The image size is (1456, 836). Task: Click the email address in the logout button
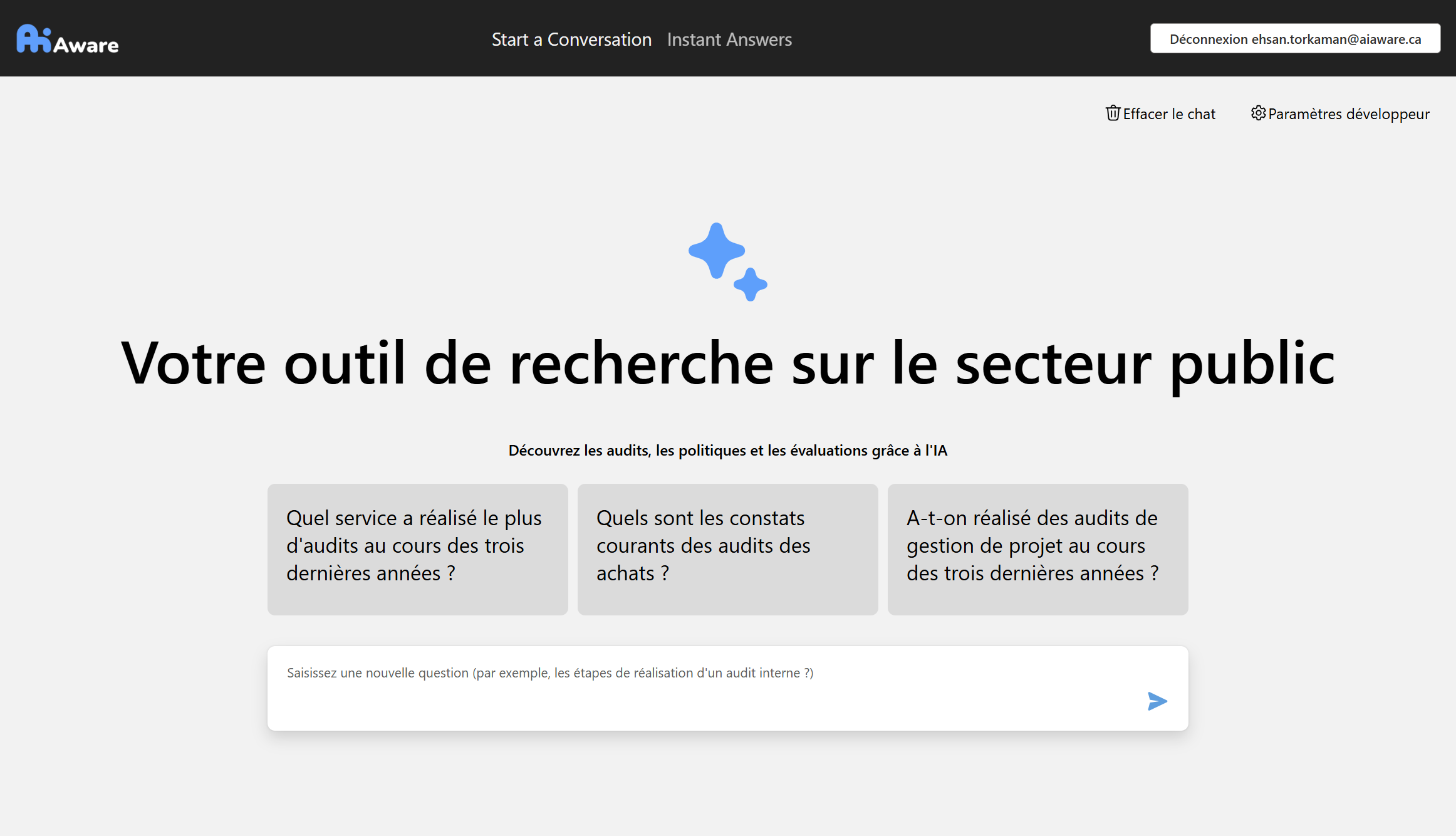[x=1336, y=39]
